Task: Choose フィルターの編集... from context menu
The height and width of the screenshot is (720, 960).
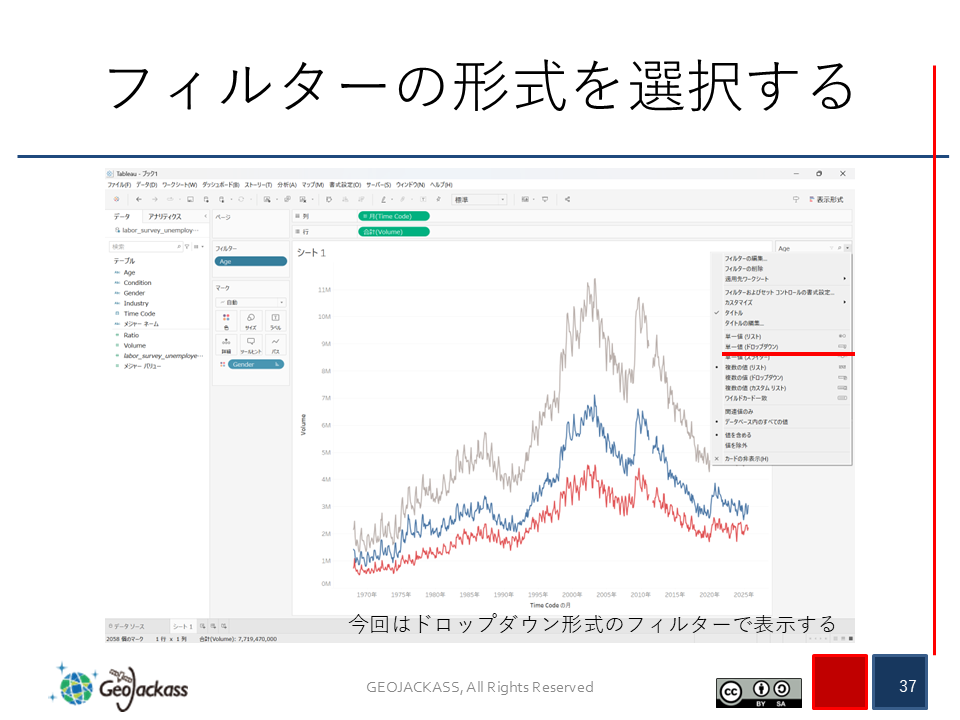Action: click(745, 258)
